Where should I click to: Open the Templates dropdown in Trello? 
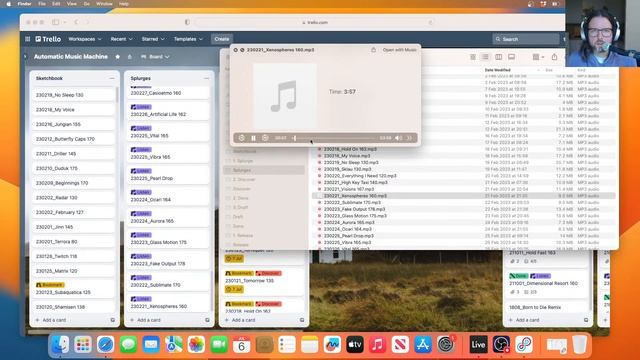[188, 39]
